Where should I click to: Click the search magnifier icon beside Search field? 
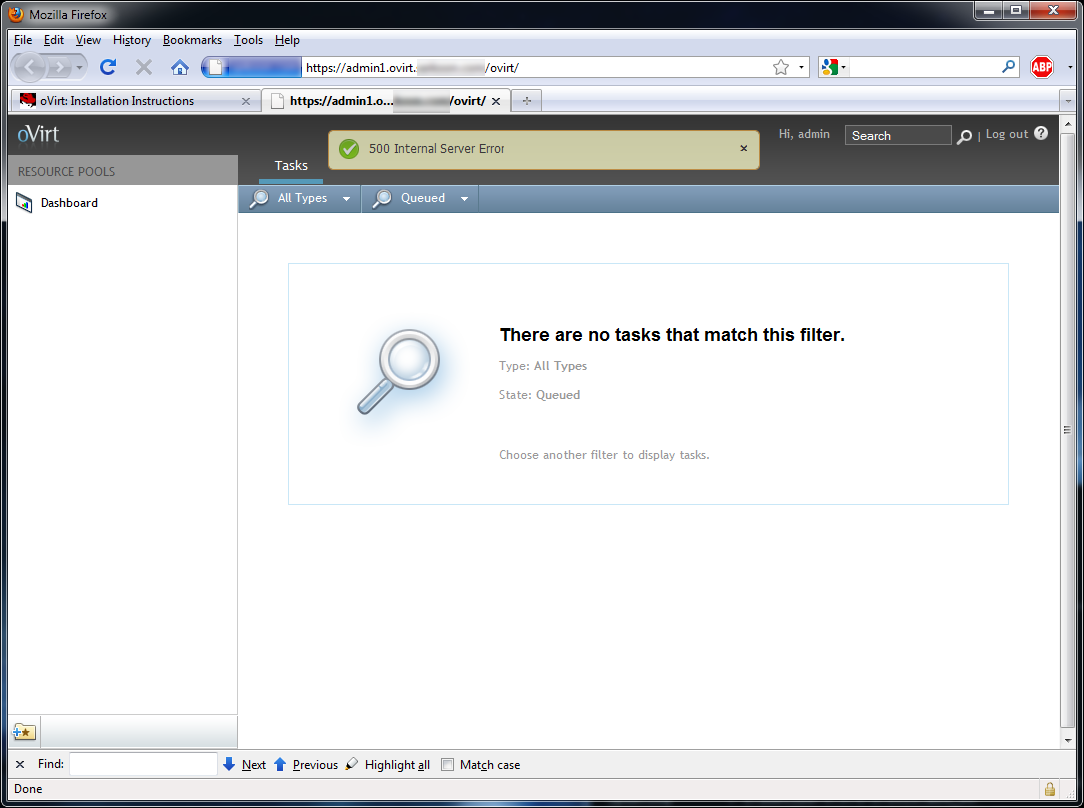coord(964,136)
